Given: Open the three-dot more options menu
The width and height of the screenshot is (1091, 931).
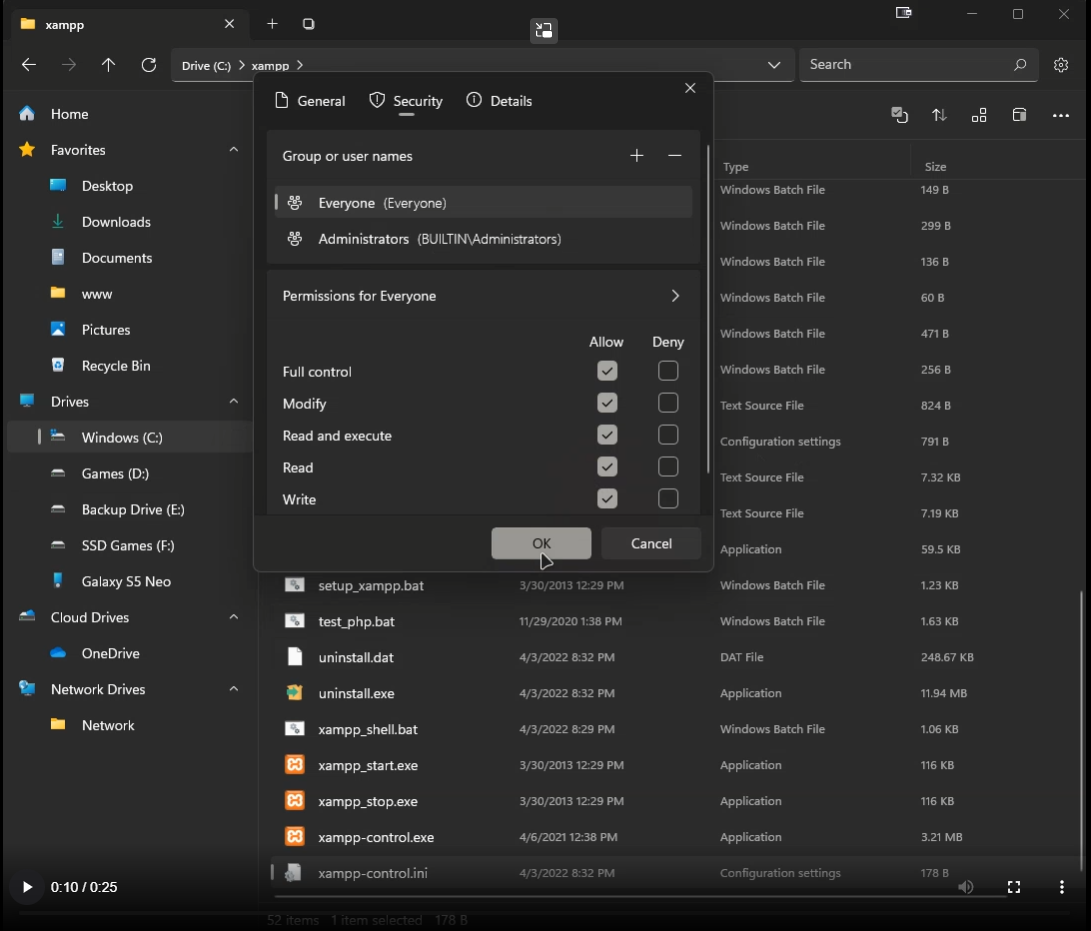Looking at the screenshot, I should coord(1060,116).
